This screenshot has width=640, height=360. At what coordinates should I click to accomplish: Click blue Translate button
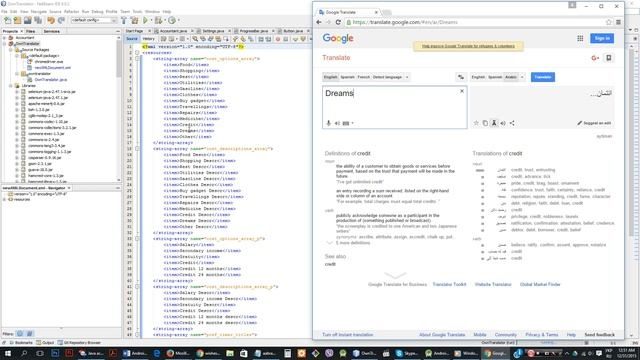coord(542,77)
